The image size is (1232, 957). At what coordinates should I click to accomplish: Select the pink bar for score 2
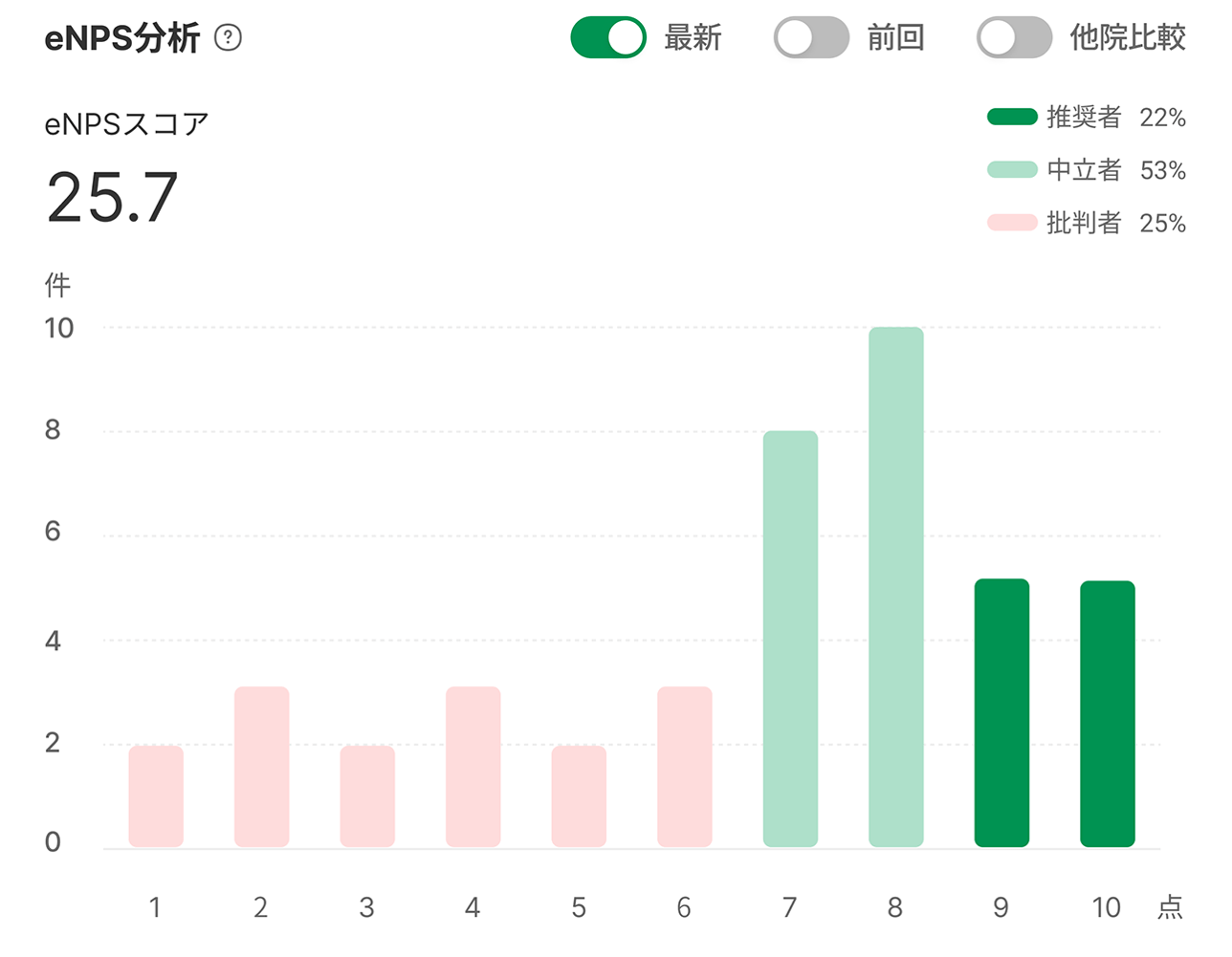[261, 766]
